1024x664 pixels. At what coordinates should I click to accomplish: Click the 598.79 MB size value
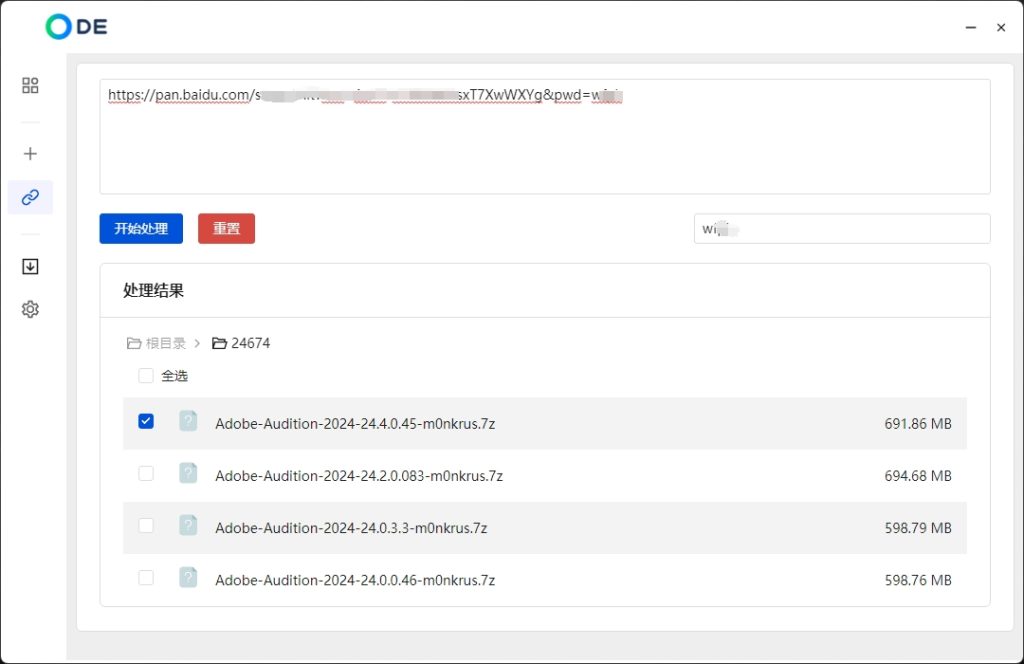point(918,528)
